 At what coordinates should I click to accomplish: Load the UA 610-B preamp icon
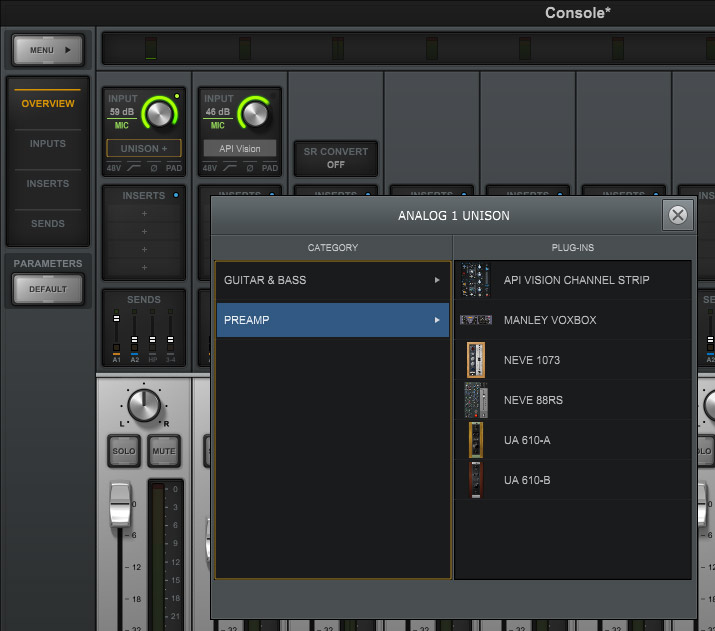point(476,480)
